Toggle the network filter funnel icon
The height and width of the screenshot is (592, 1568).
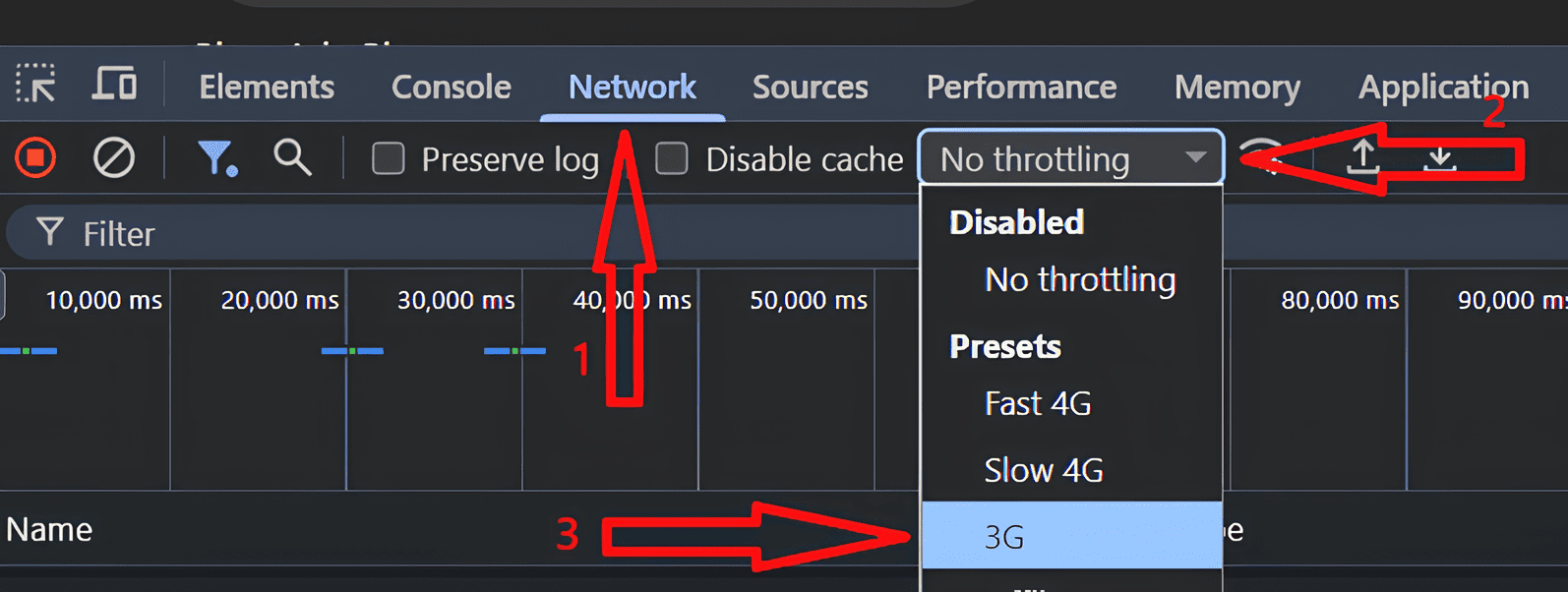pyautogui.click(x=216, y=158)
